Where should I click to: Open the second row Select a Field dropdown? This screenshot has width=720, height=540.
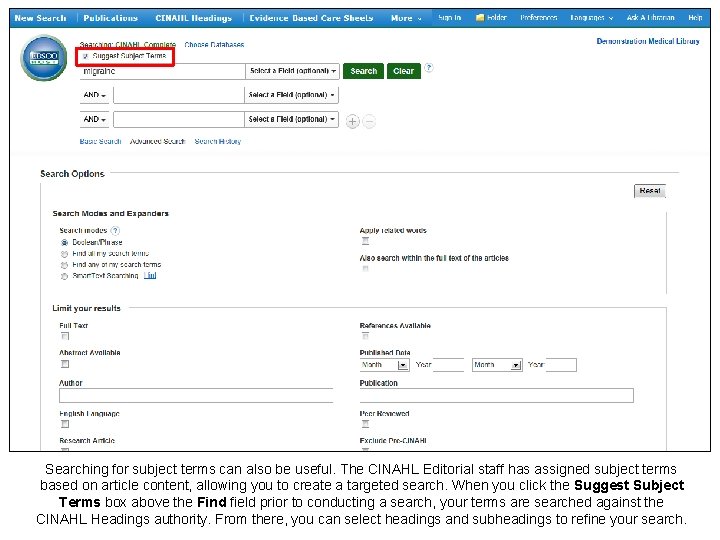click(291, 95)
